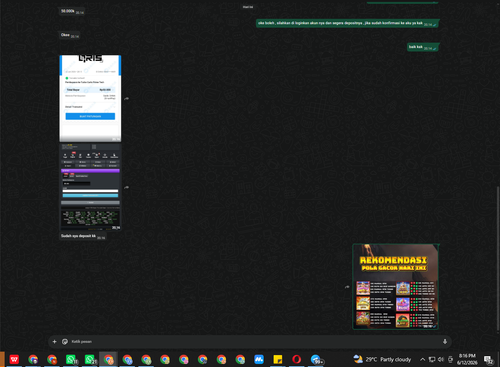Open the clock showing 8:16 PM
500x367 pixels.
(x=467, y=359)
